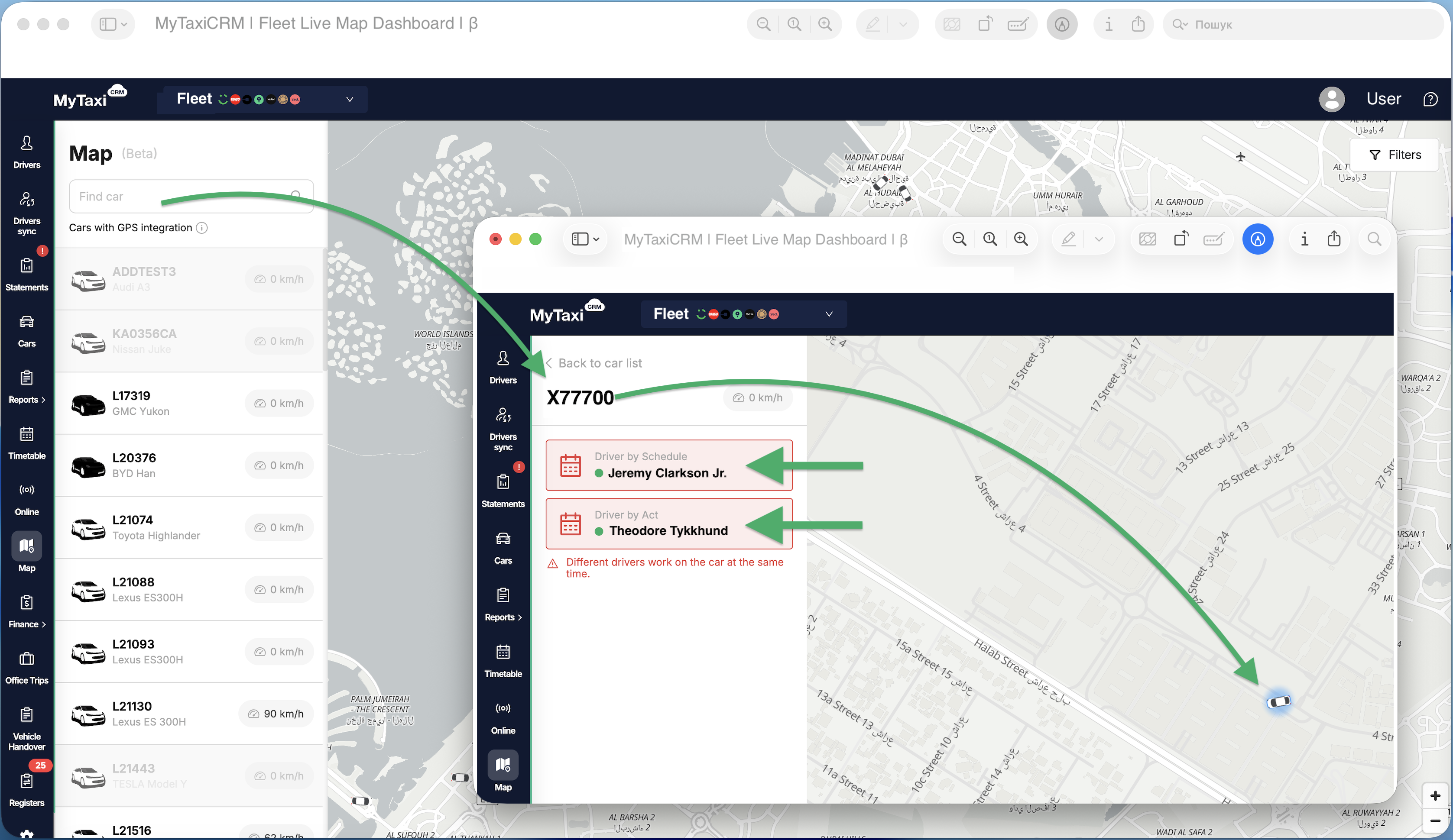This screenshot has height=840, width=1453.
Task: Click zoom in in outer Preview toolbar
Action: (x=824, y=24)
